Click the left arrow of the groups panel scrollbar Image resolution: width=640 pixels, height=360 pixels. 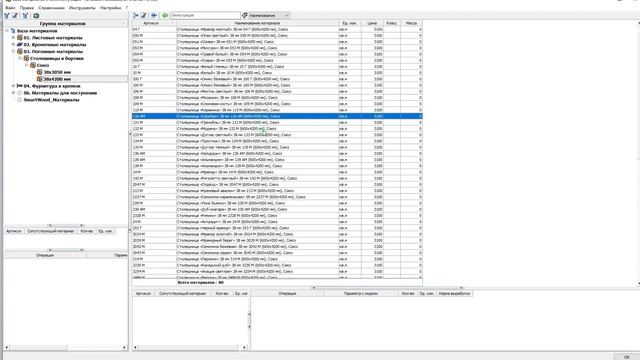tap(7, 347)
